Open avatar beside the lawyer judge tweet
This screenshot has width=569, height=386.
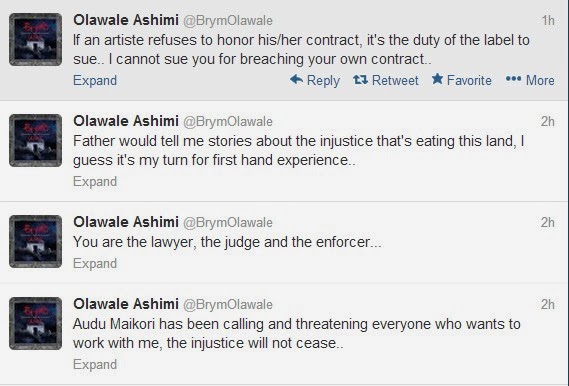click(35, 241)
